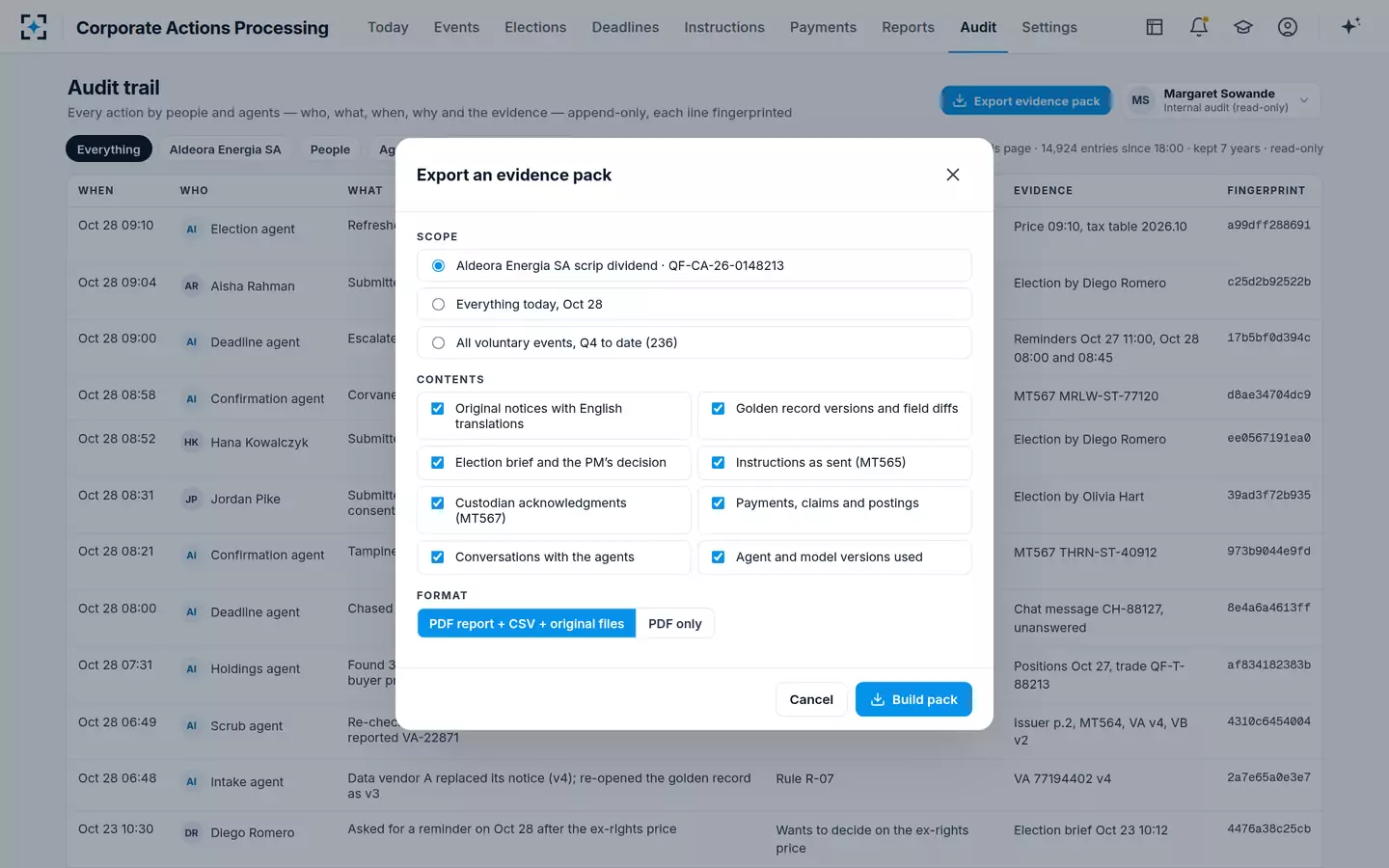Click the AI badge beside Scrub agent
Screen dimensions: 1389x868
[x=191, y=726]
